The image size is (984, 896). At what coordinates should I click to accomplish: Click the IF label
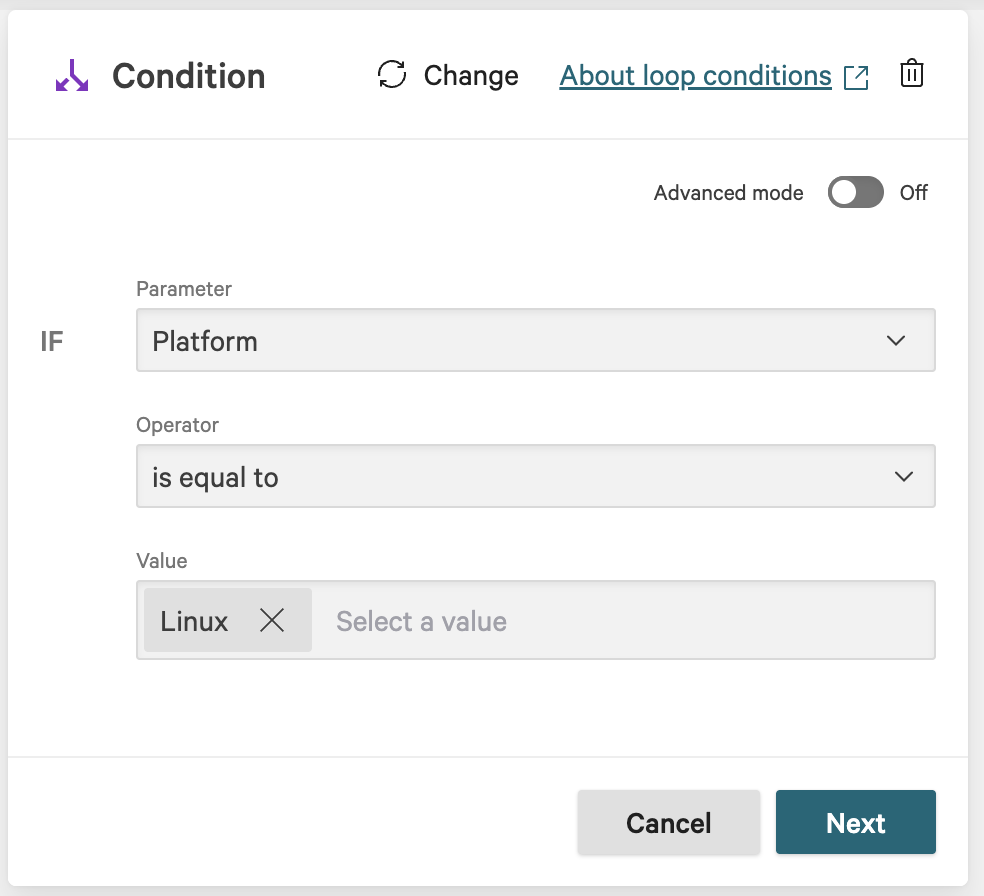tap(52, 342)
